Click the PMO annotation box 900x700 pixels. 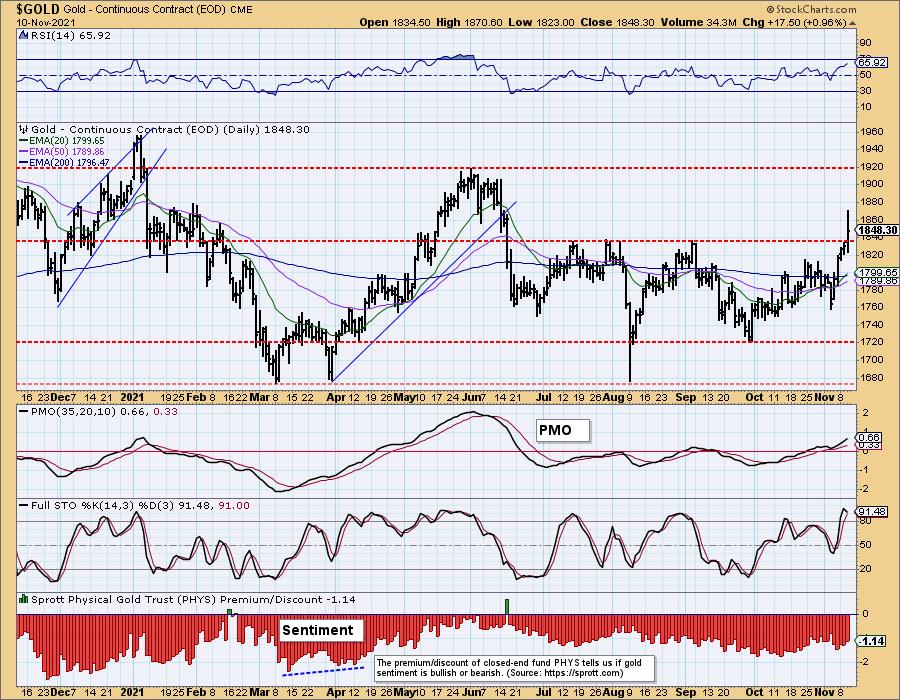click(x=562, y=430)
